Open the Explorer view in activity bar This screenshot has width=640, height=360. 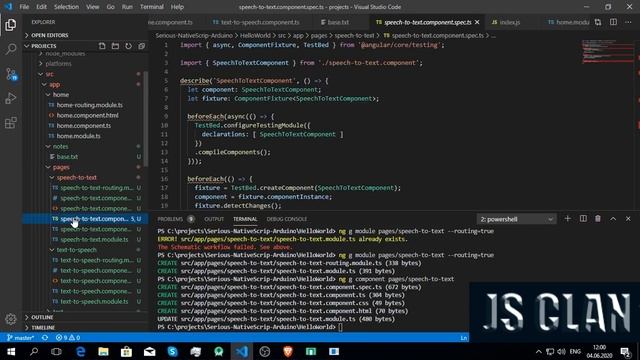[x=11, y=25]
